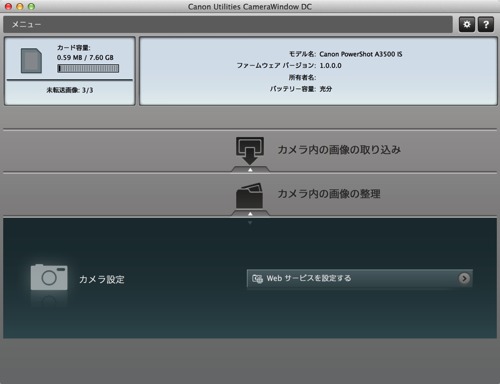500x384 pixels.
Task: Expand the カメラ内の画像の取り込み section tab
Action: [x=250, y=169]
